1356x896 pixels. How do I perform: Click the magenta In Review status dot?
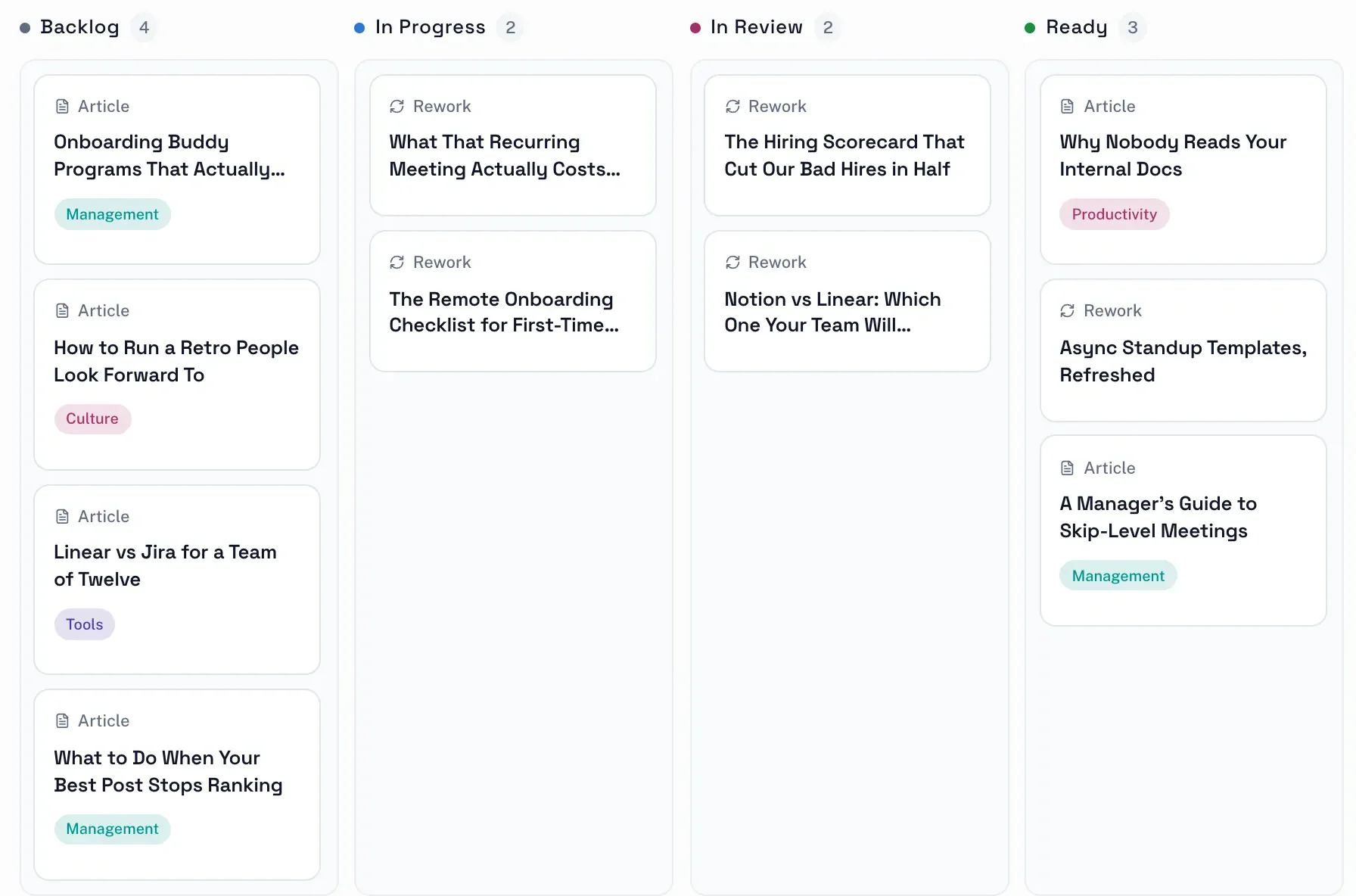point(695,28)
